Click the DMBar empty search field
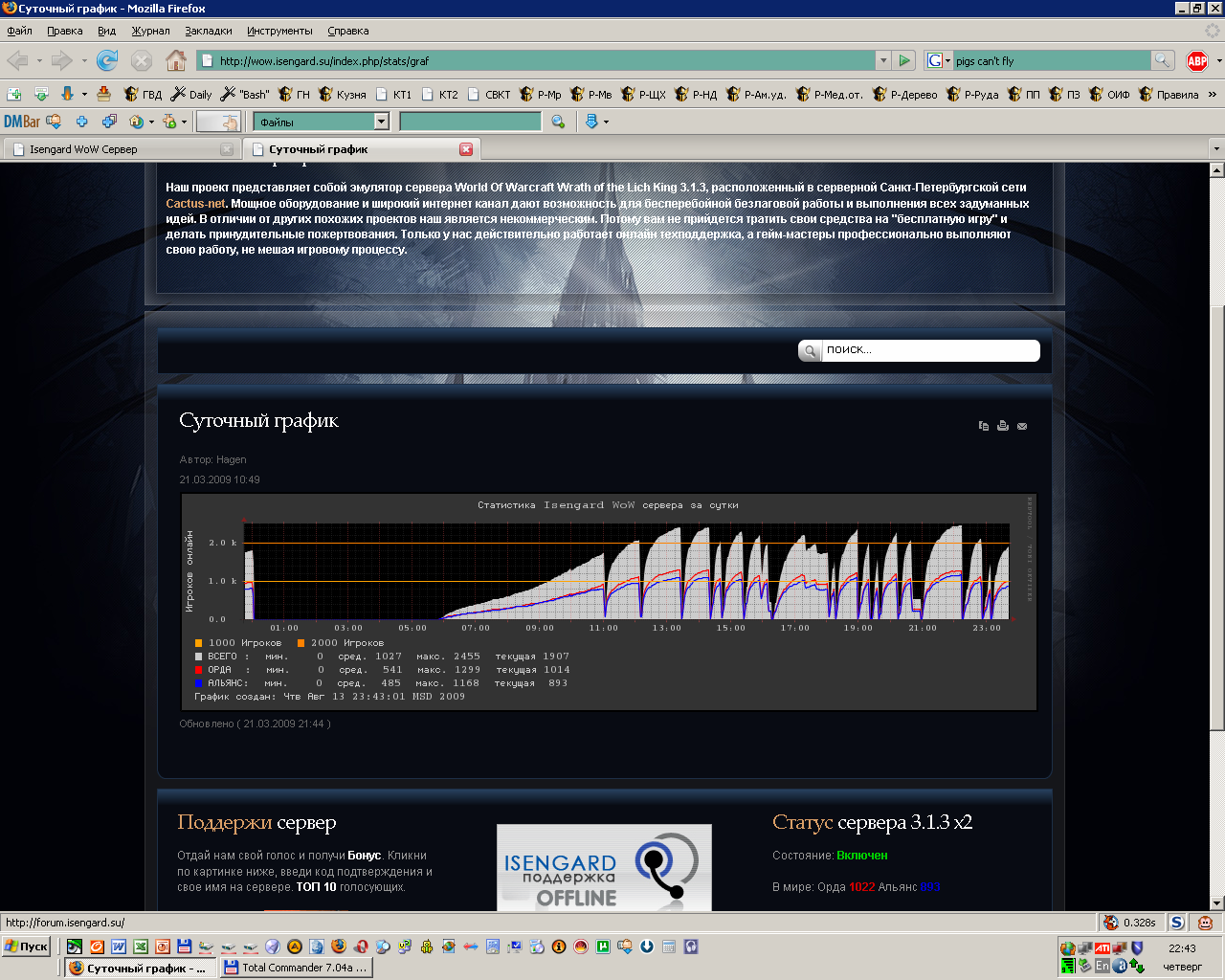 (x=470, y=122)
